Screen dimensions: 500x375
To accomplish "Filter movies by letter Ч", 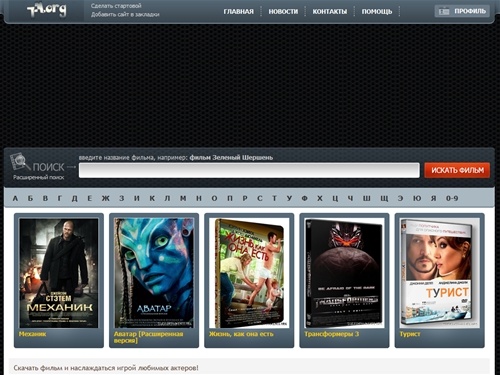I will 350,198.
